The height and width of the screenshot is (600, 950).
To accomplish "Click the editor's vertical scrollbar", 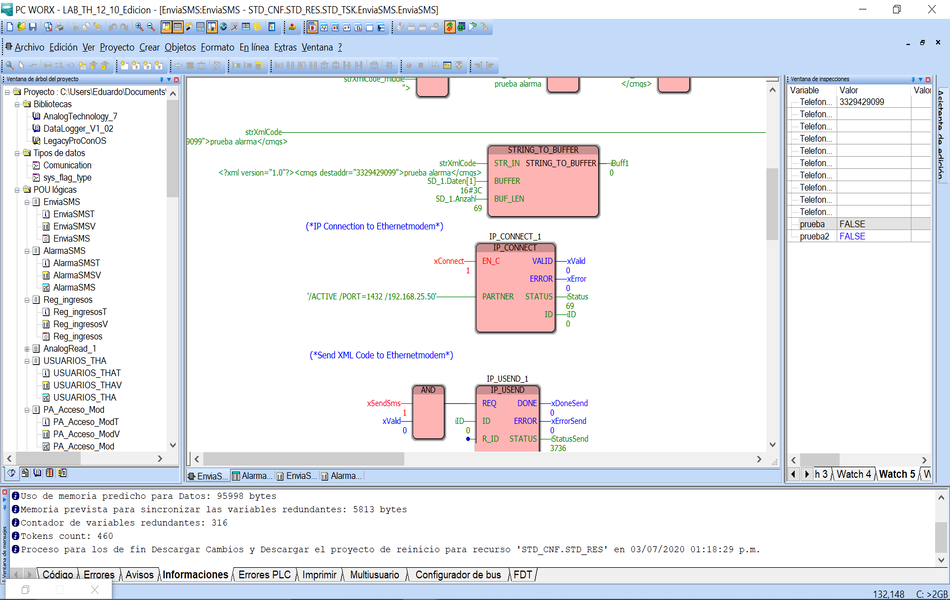I will tap(772, 300).
